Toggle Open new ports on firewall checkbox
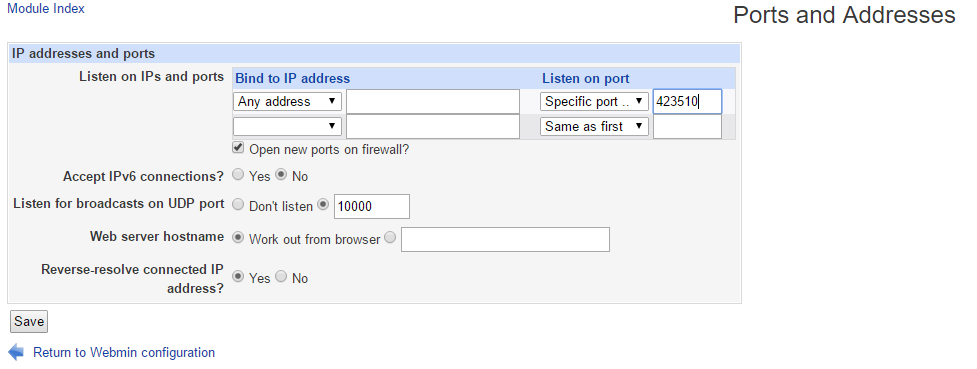977x369 pixels. (x=238, y=148)
